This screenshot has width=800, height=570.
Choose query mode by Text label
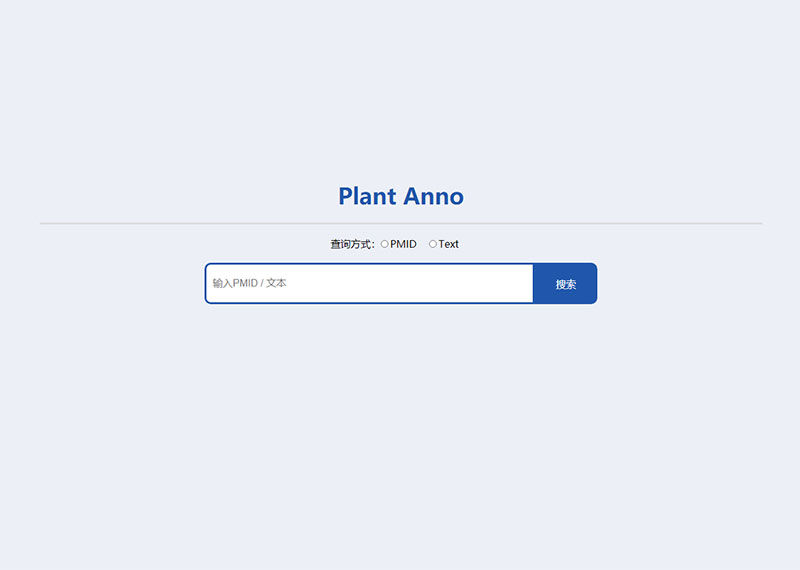448,244
